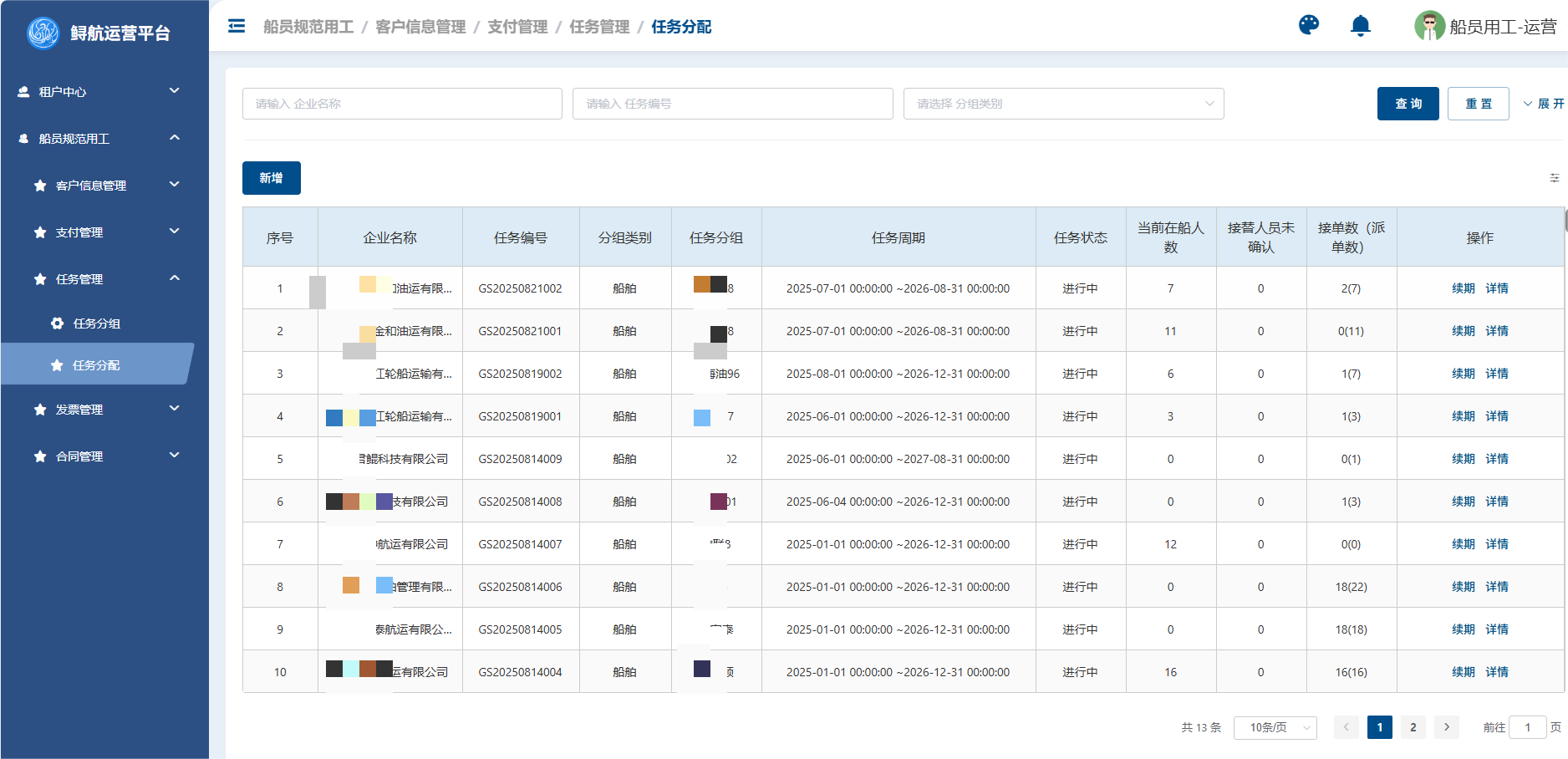The image size is (1568, 759).
Task: Go to page 2 of results
Action: click(1413, 727)
